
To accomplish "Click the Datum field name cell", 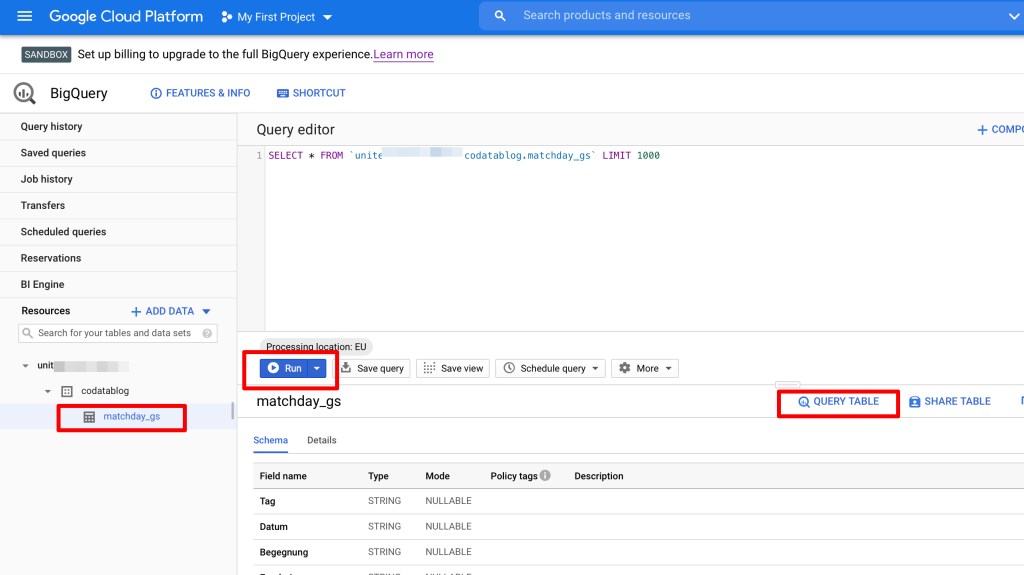I will (x=274, y=527).
